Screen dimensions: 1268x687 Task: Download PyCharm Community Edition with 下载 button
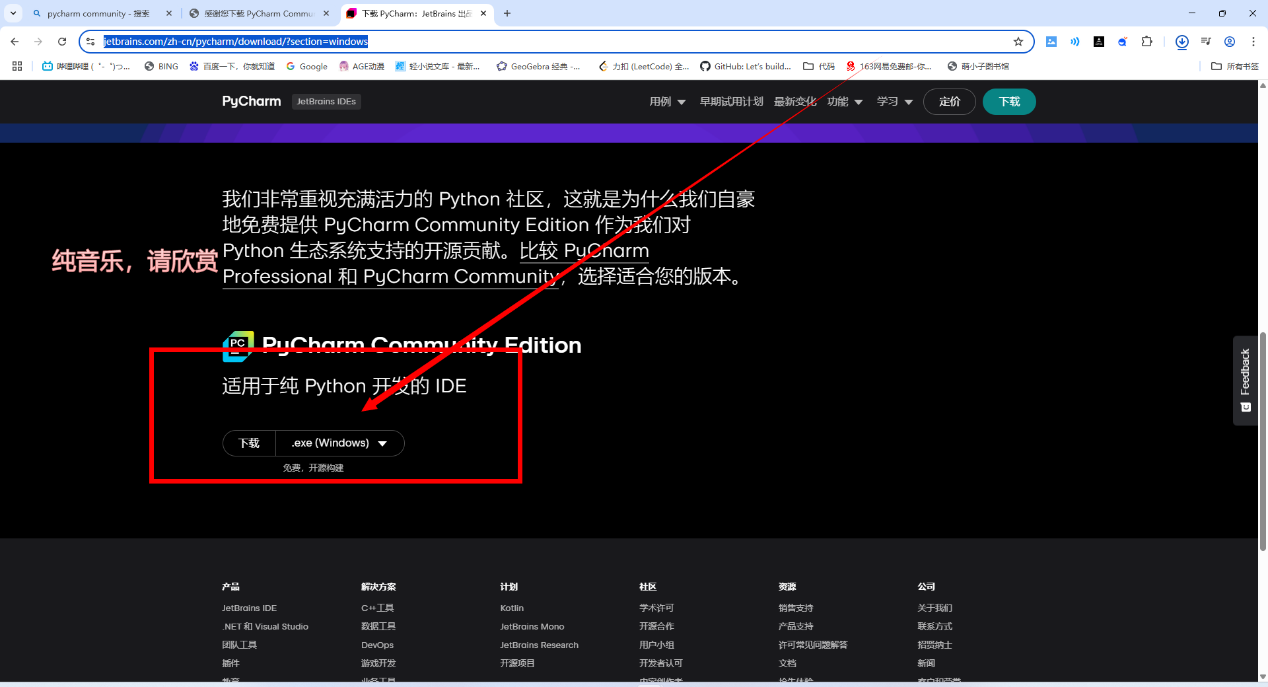[249, 443]
